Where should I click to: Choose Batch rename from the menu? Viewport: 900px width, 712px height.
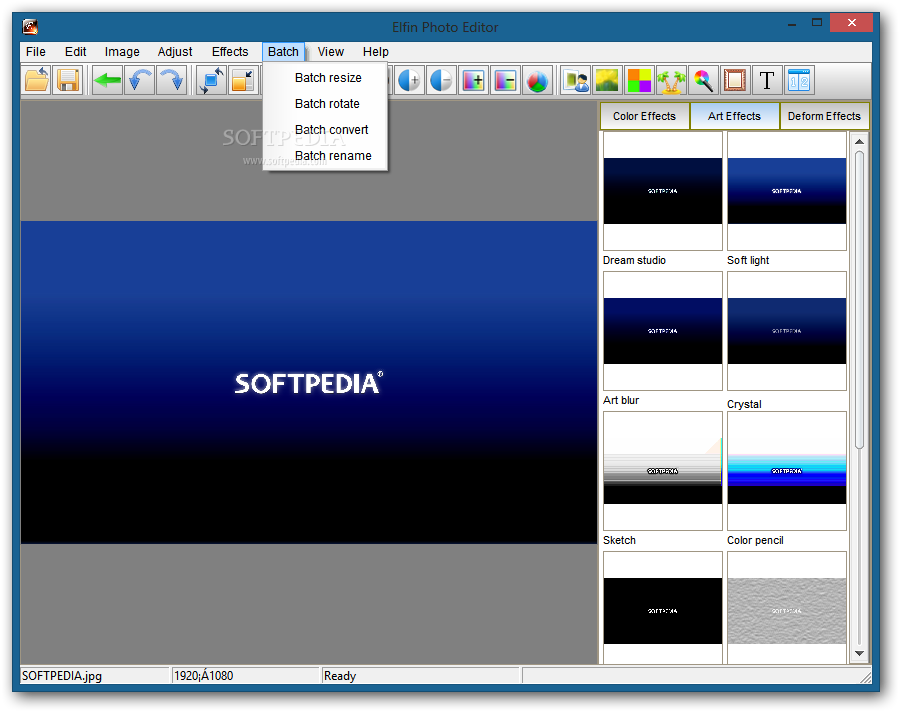pos(325,156)
